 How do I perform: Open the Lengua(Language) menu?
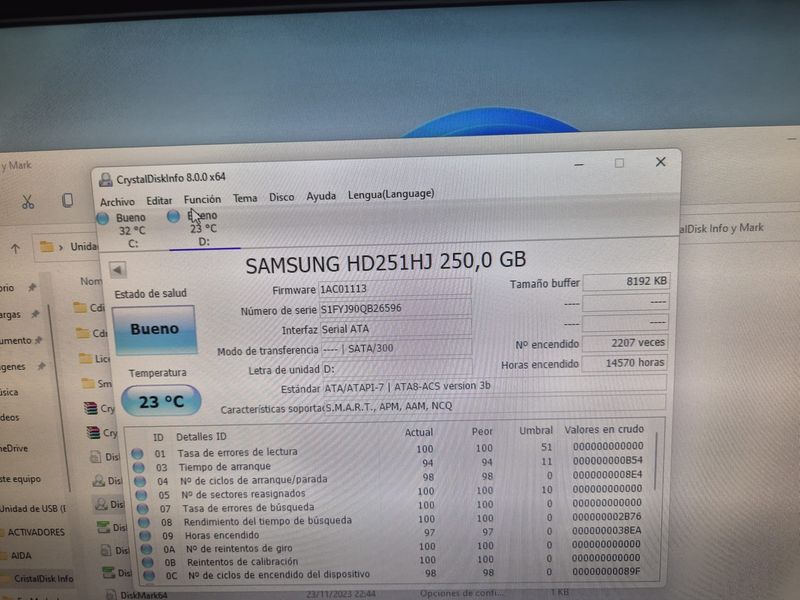pos(391,194)
